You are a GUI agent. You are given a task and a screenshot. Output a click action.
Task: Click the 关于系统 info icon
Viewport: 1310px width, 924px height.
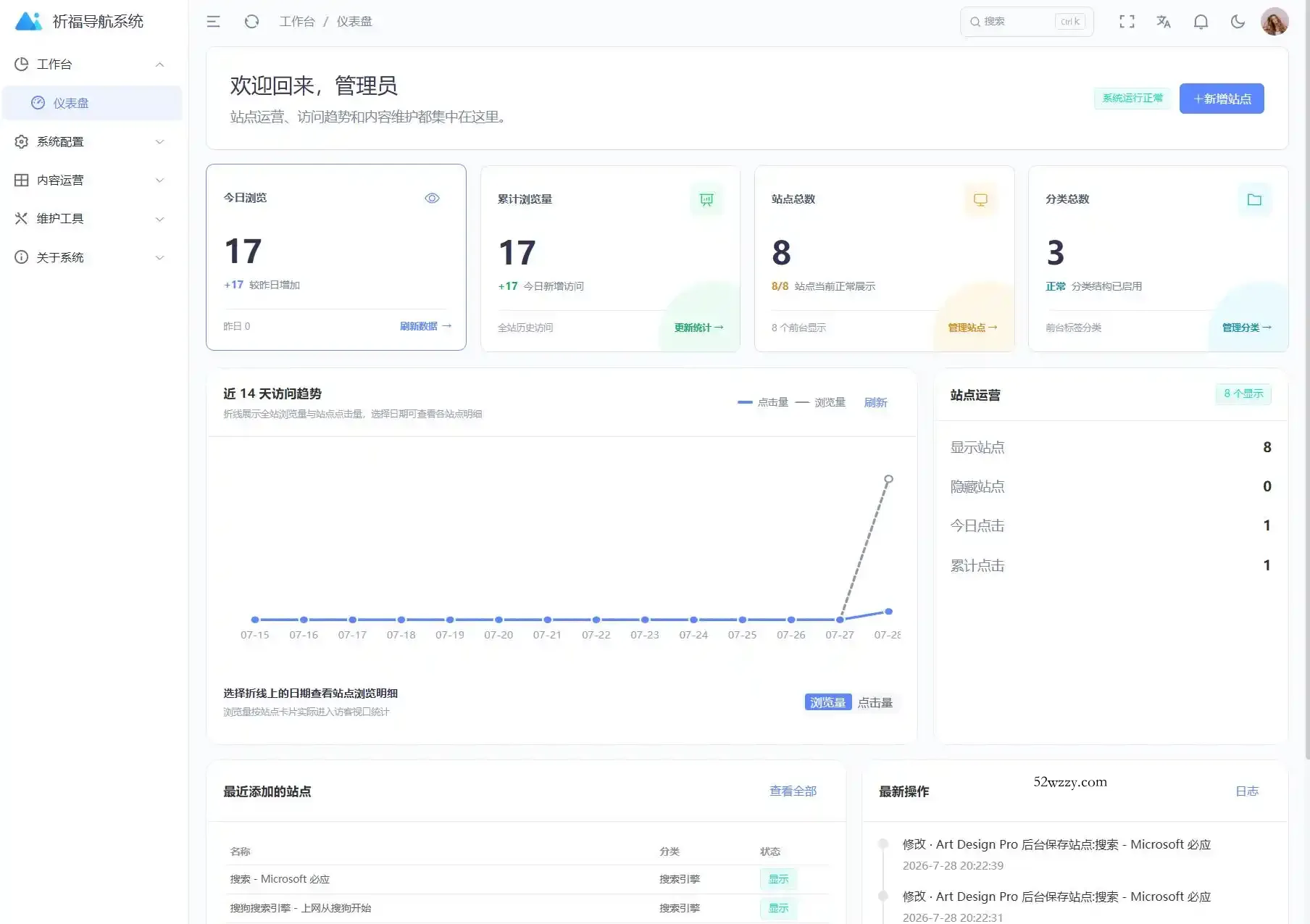(x=22, y=257)
